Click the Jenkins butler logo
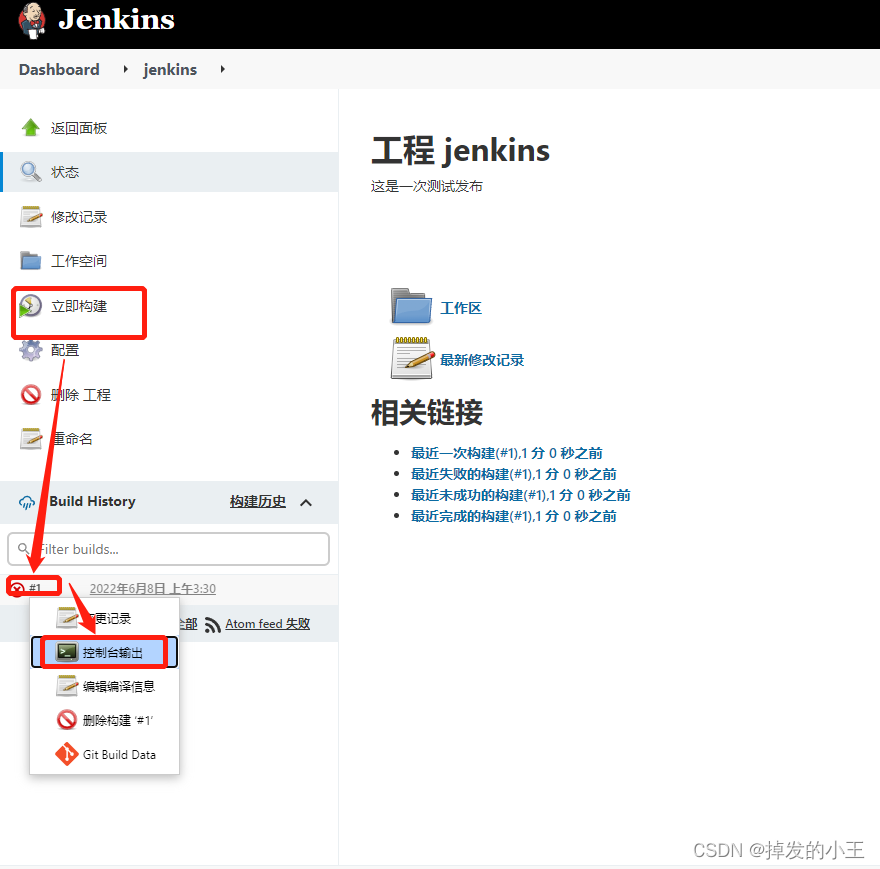880x869 pixels. 31,21
